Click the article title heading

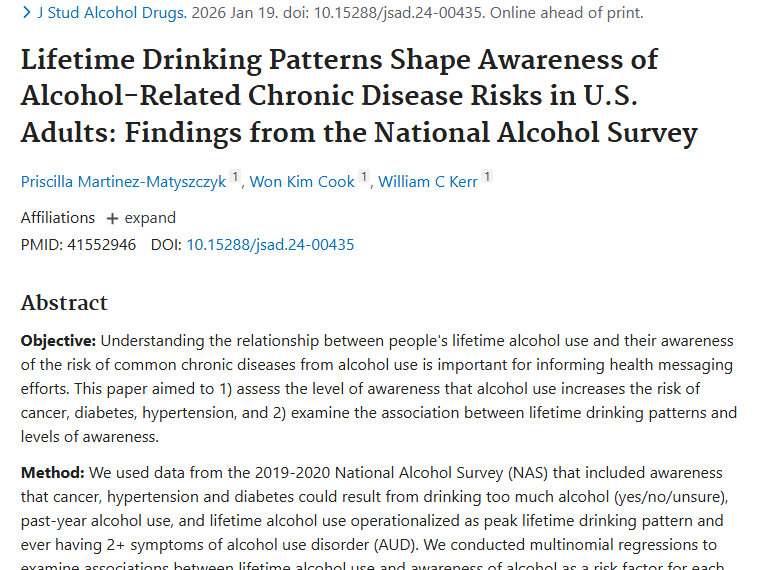pyautogui.click(x=340, y=96)
